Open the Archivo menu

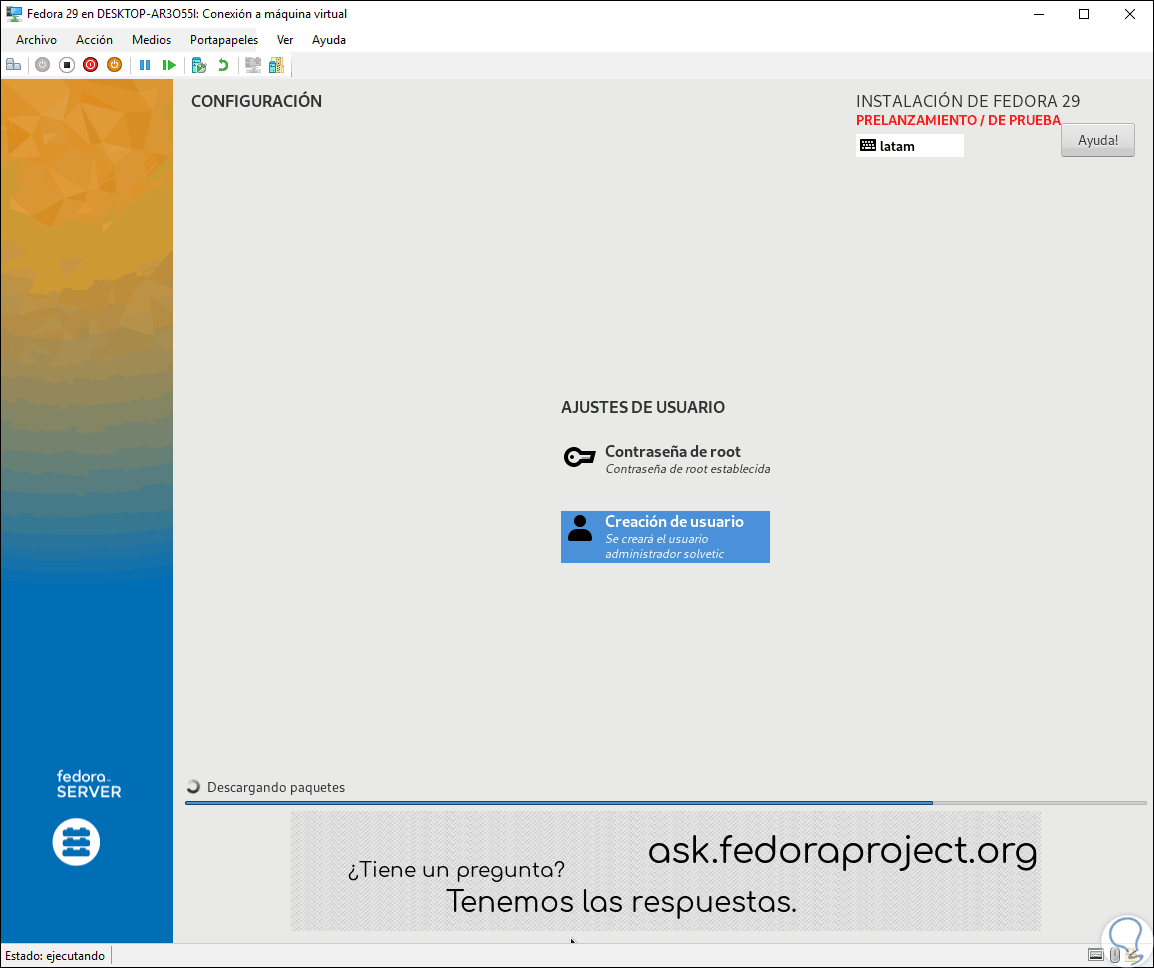coord(36,40)
